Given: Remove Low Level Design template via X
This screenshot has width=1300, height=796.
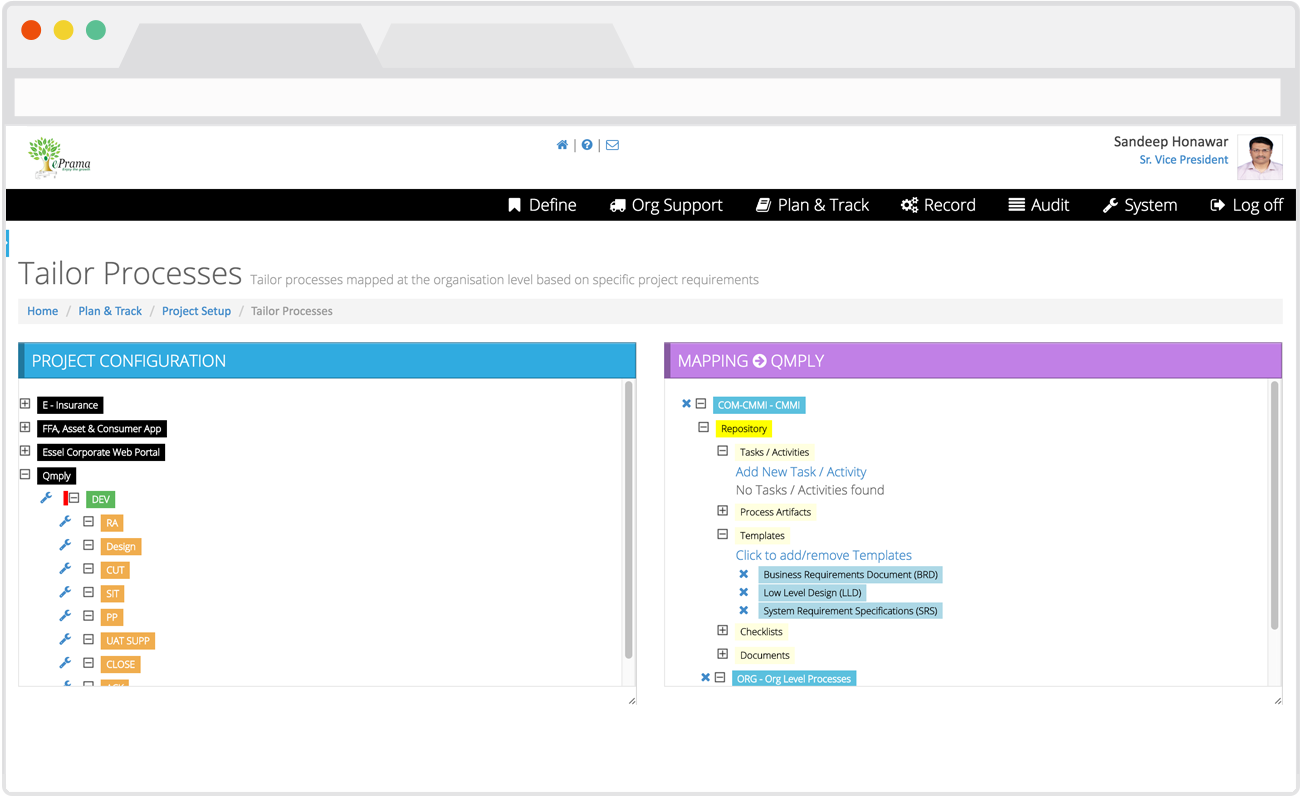Looking at the screenshot, I should point(743,592).
